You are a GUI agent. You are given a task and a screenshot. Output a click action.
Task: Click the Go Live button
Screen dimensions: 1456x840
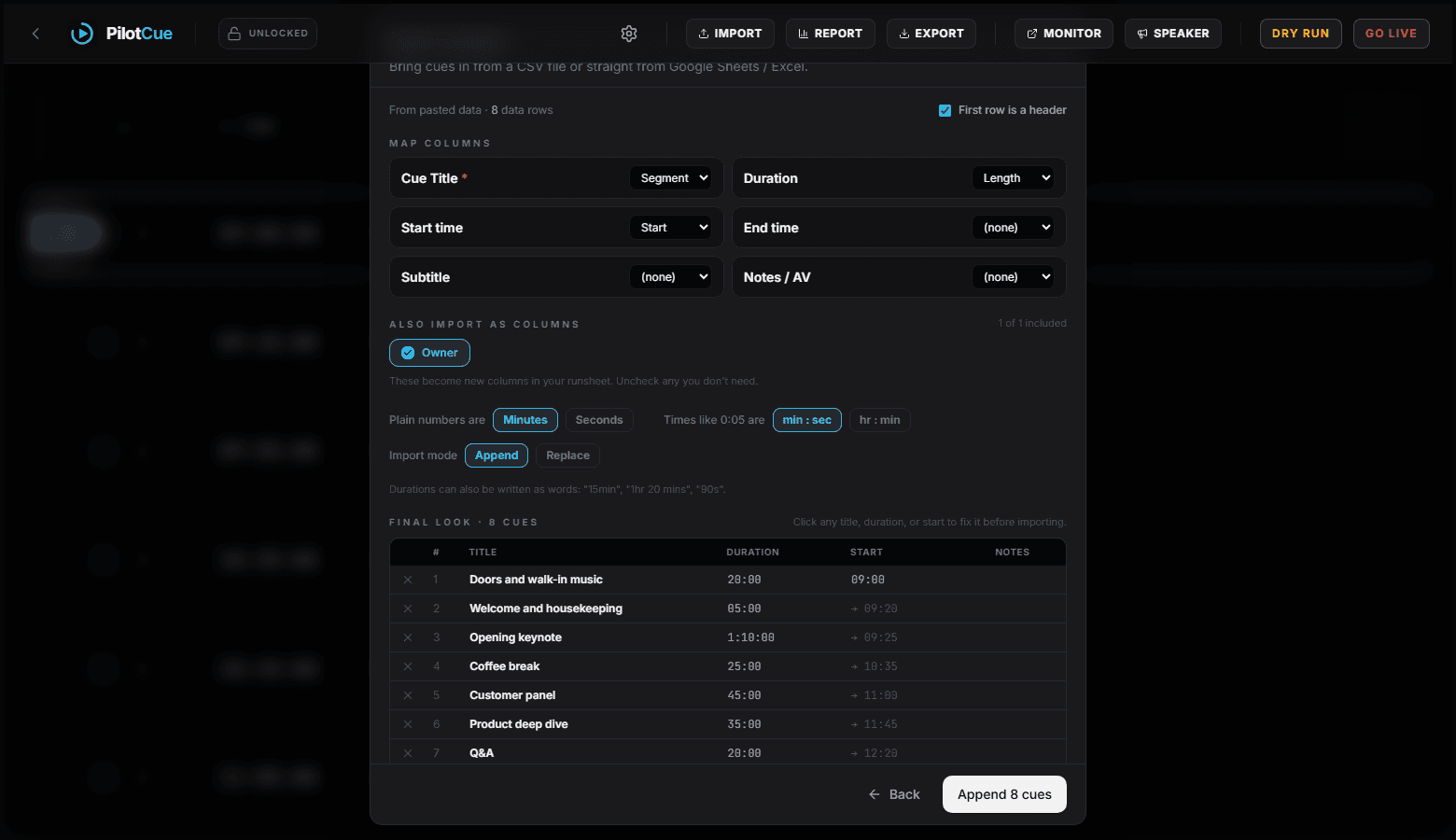click(x=1392, y=34)
